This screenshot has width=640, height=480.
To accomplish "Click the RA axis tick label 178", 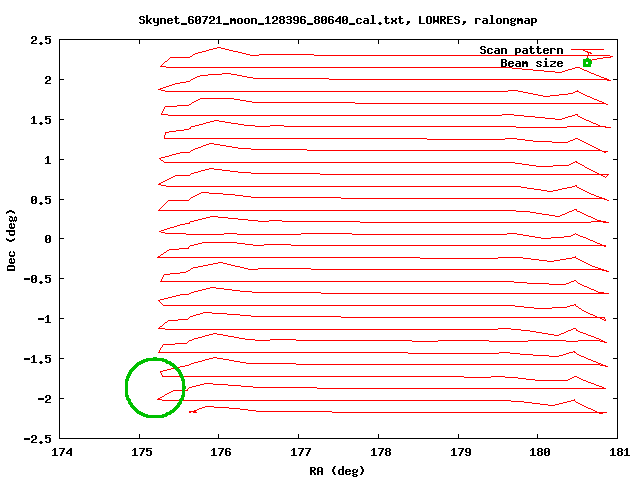I will (x=380, y=452).
